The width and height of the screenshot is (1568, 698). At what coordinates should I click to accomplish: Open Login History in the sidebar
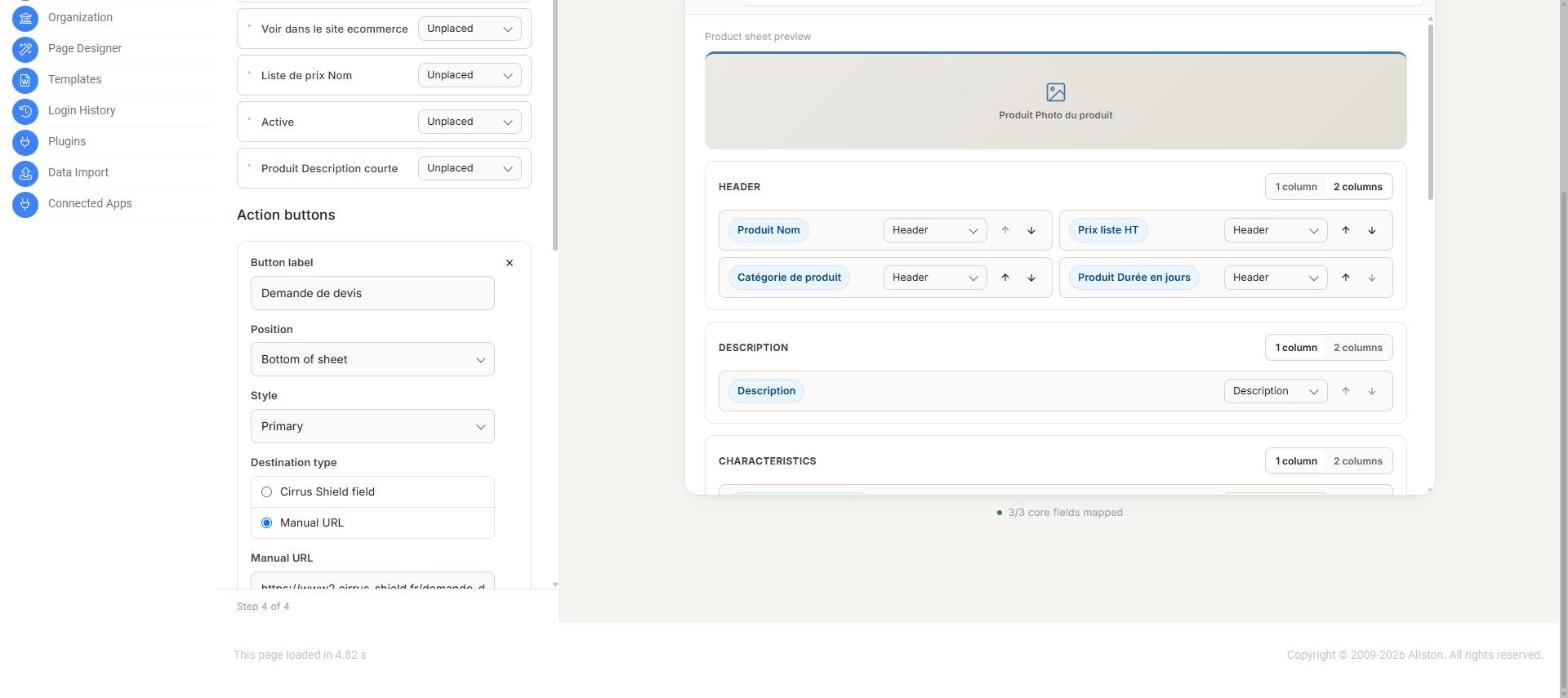[81, 110]
